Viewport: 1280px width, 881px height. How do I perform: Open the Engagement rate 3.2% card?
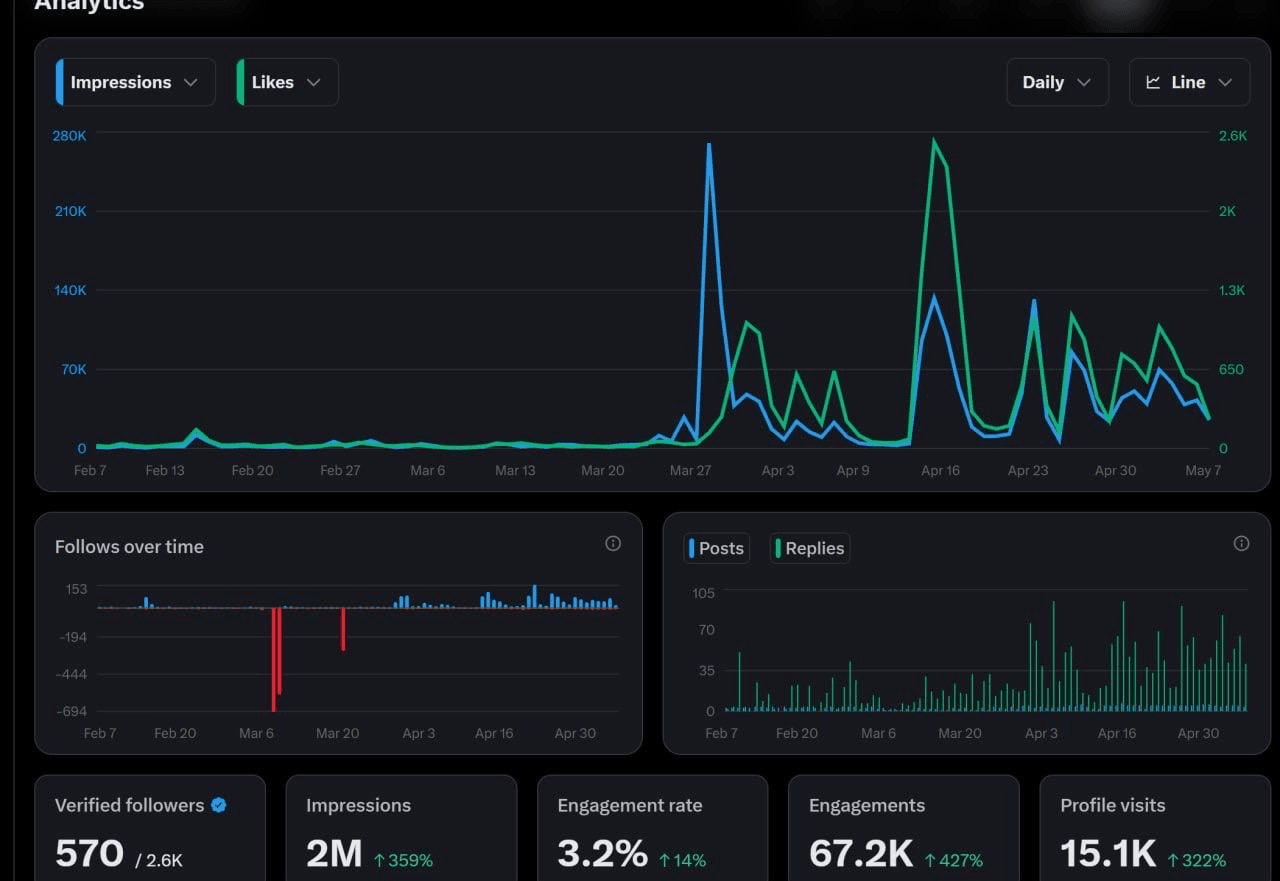pyautogui.click(x=652, y=828)
